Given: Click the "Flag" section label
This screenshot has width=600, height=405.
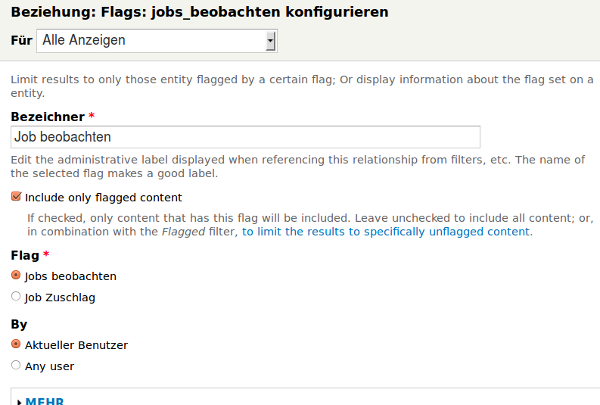Looking at the screenshot, I should tap(24, 256).
